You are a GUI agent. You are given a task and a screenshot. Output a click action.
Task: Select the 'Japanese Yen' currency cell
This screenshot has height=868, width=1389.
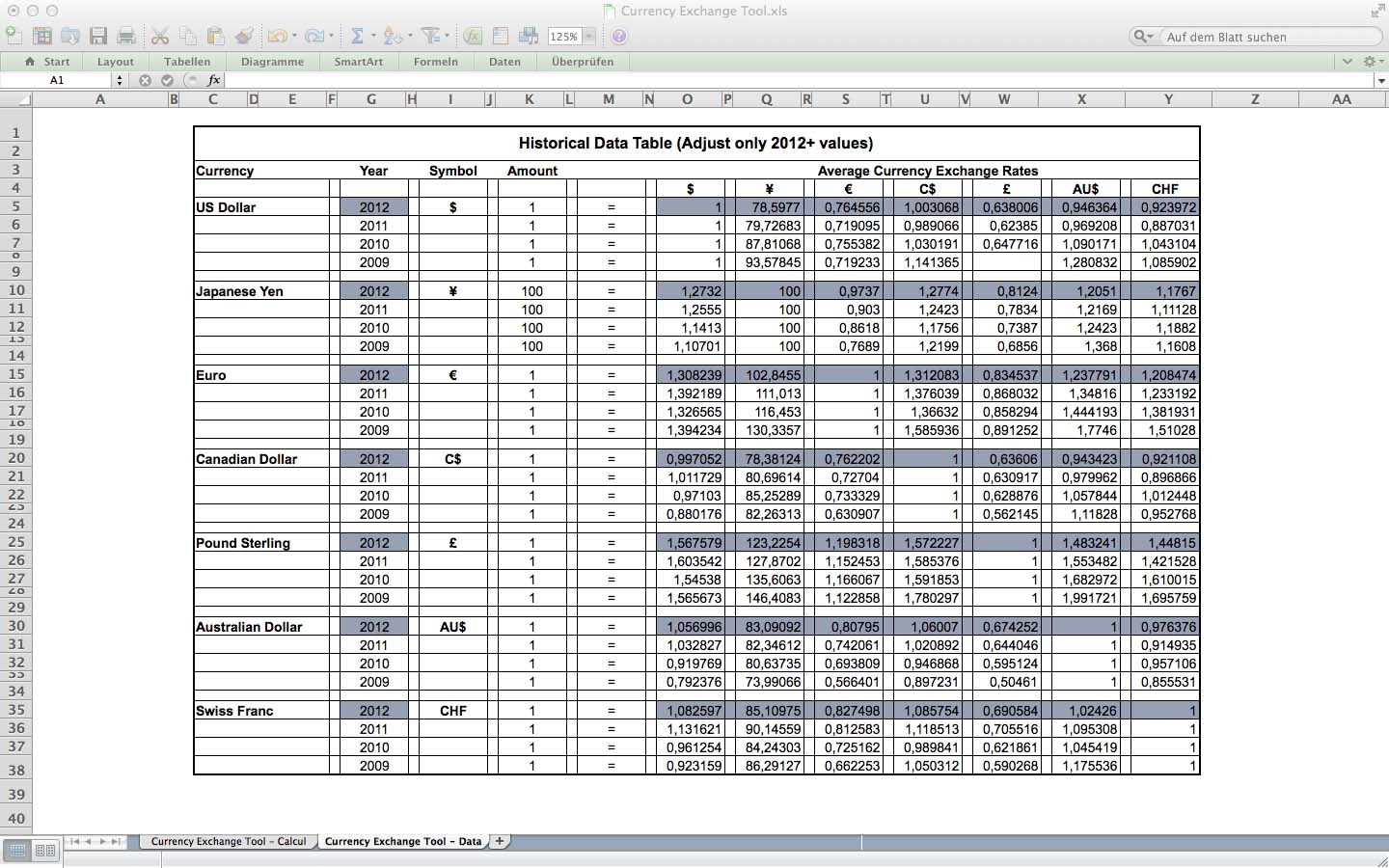tap(261, 290)
